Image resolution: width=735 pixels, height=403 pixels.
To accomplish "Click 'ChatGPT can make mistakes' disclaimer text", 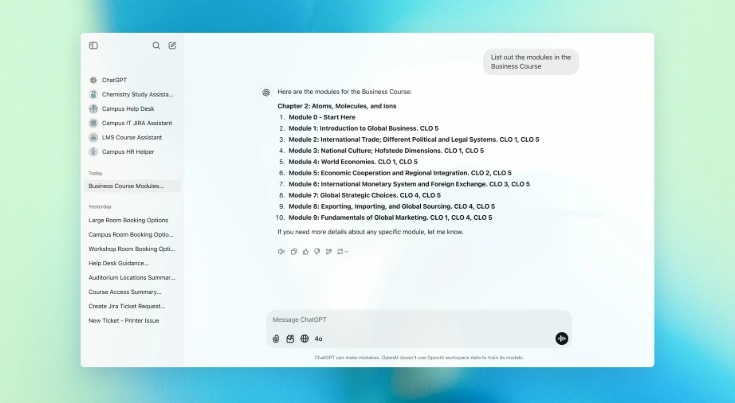I will [419, 358].
